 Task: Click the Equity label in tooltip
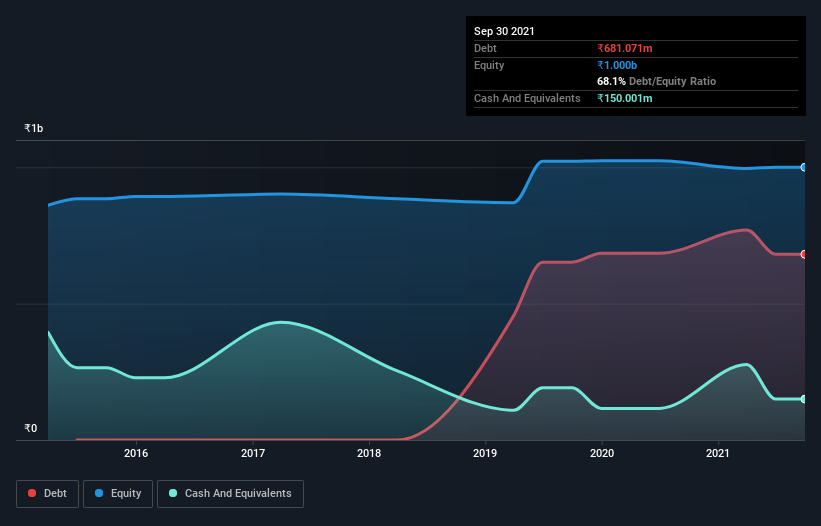489,65
